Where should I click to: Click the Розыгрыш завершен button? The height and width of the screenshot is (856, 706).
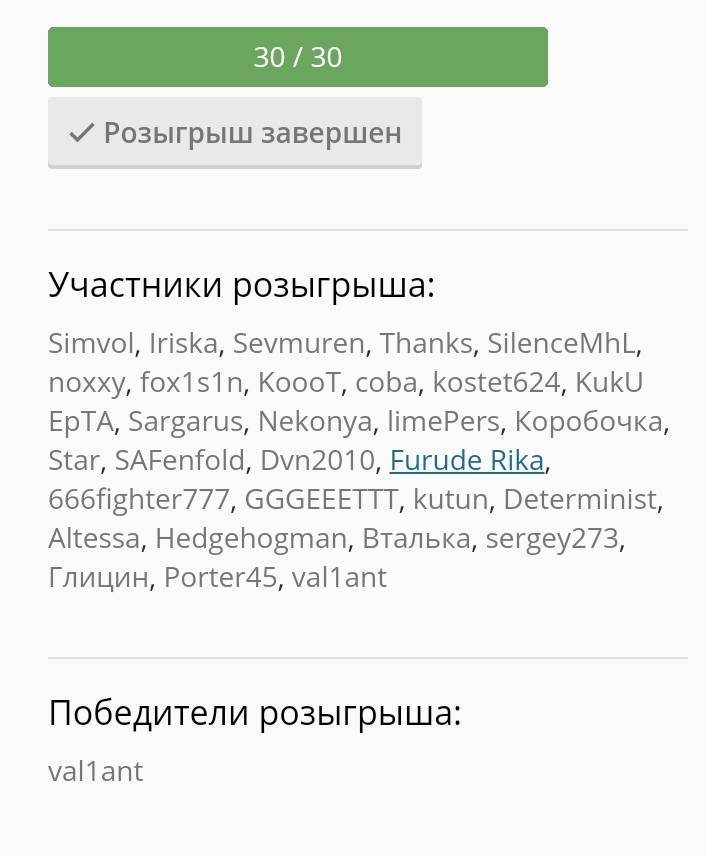[235, 133]
